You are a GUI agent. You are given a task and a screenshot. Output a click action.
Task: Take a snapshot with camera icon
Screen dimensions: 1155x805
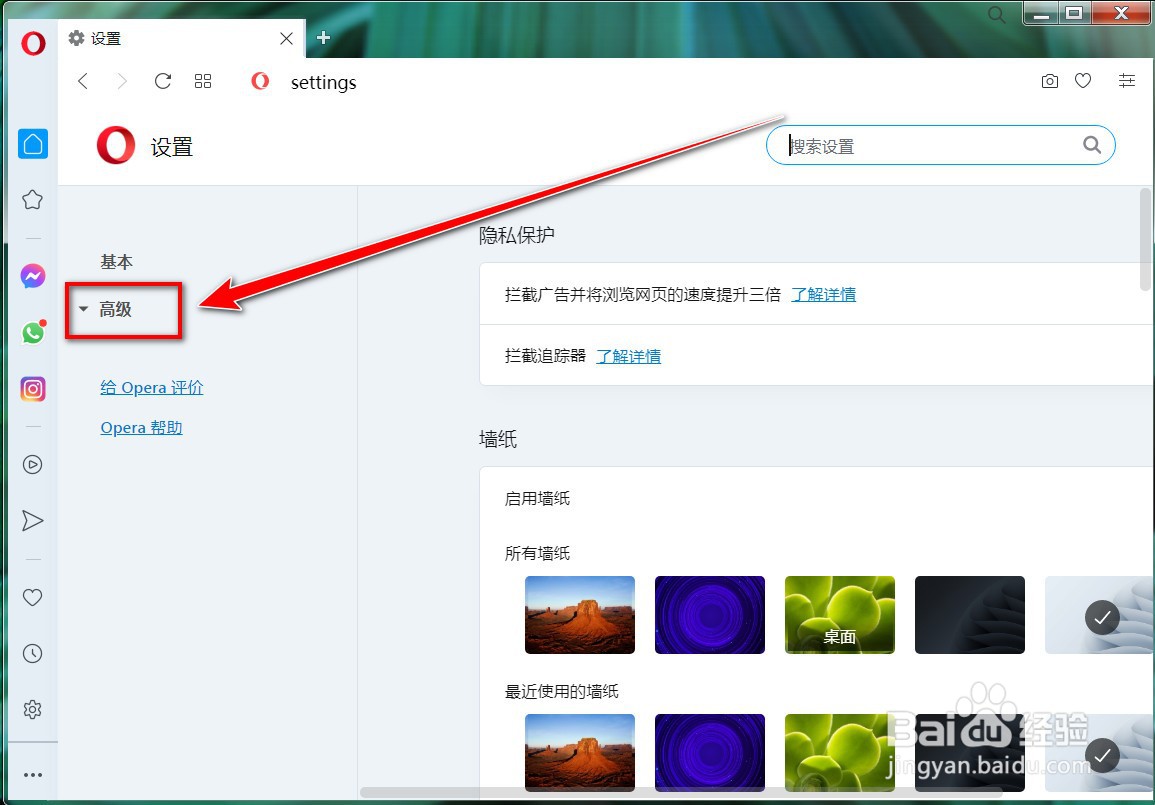click(x=1050, y=81)
